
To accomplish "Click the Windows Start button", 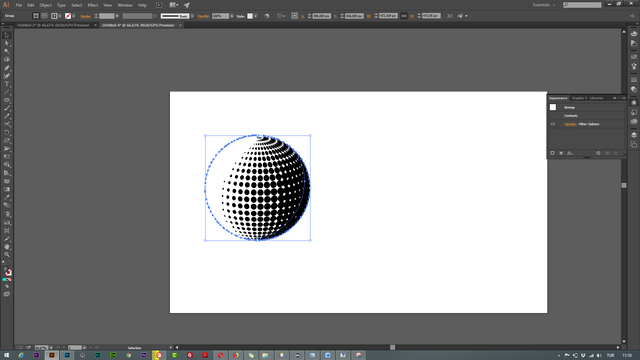I will (x=6, y=355).
